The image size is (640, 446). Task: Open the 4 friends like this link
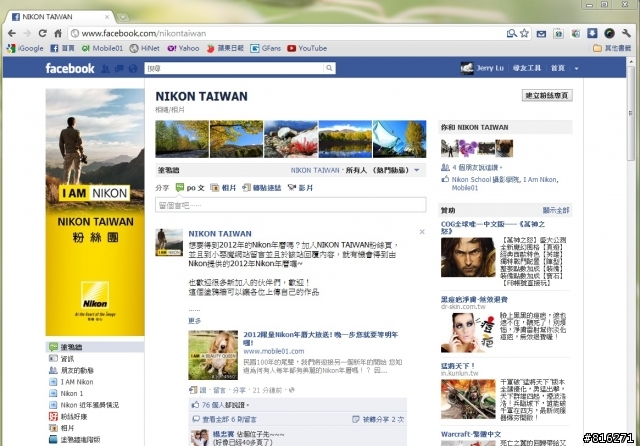476,167
